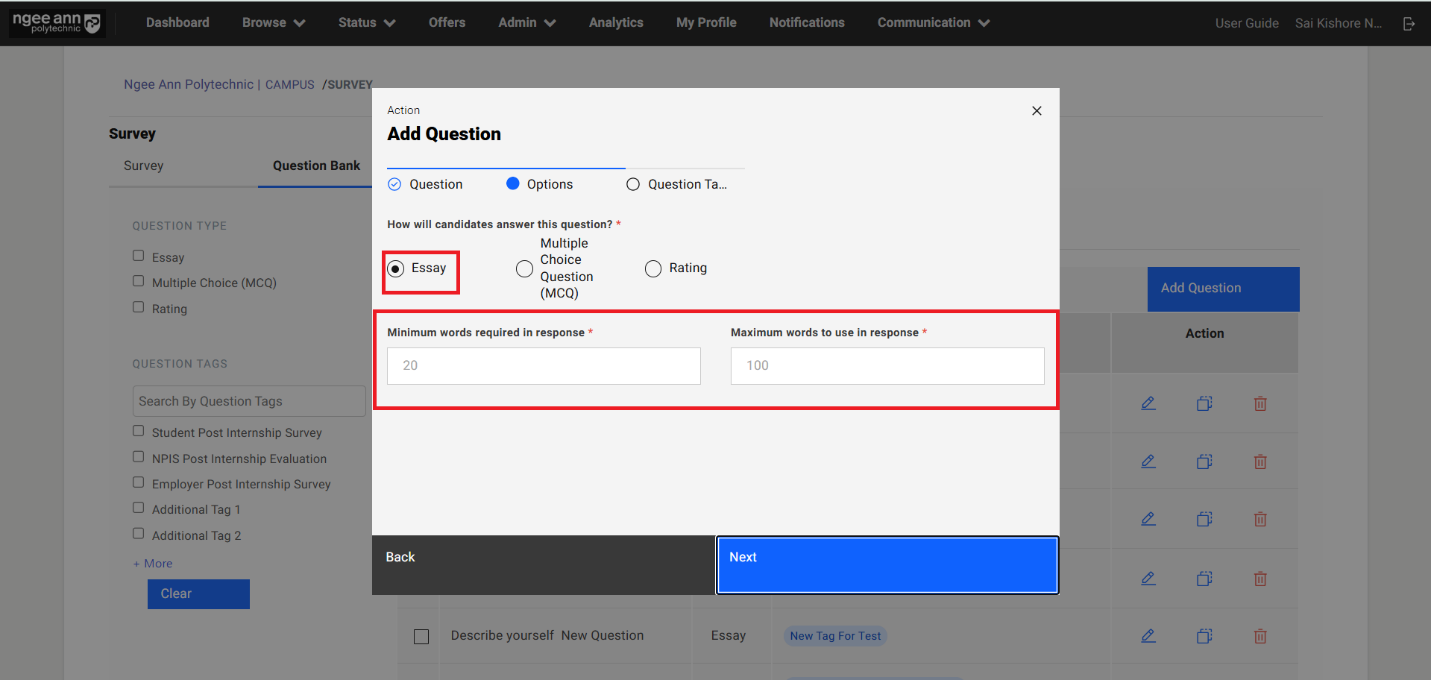Click the first row's duplicate icon
The width and height of the screenshot is (1431, 680).
tap(1204, 404)
